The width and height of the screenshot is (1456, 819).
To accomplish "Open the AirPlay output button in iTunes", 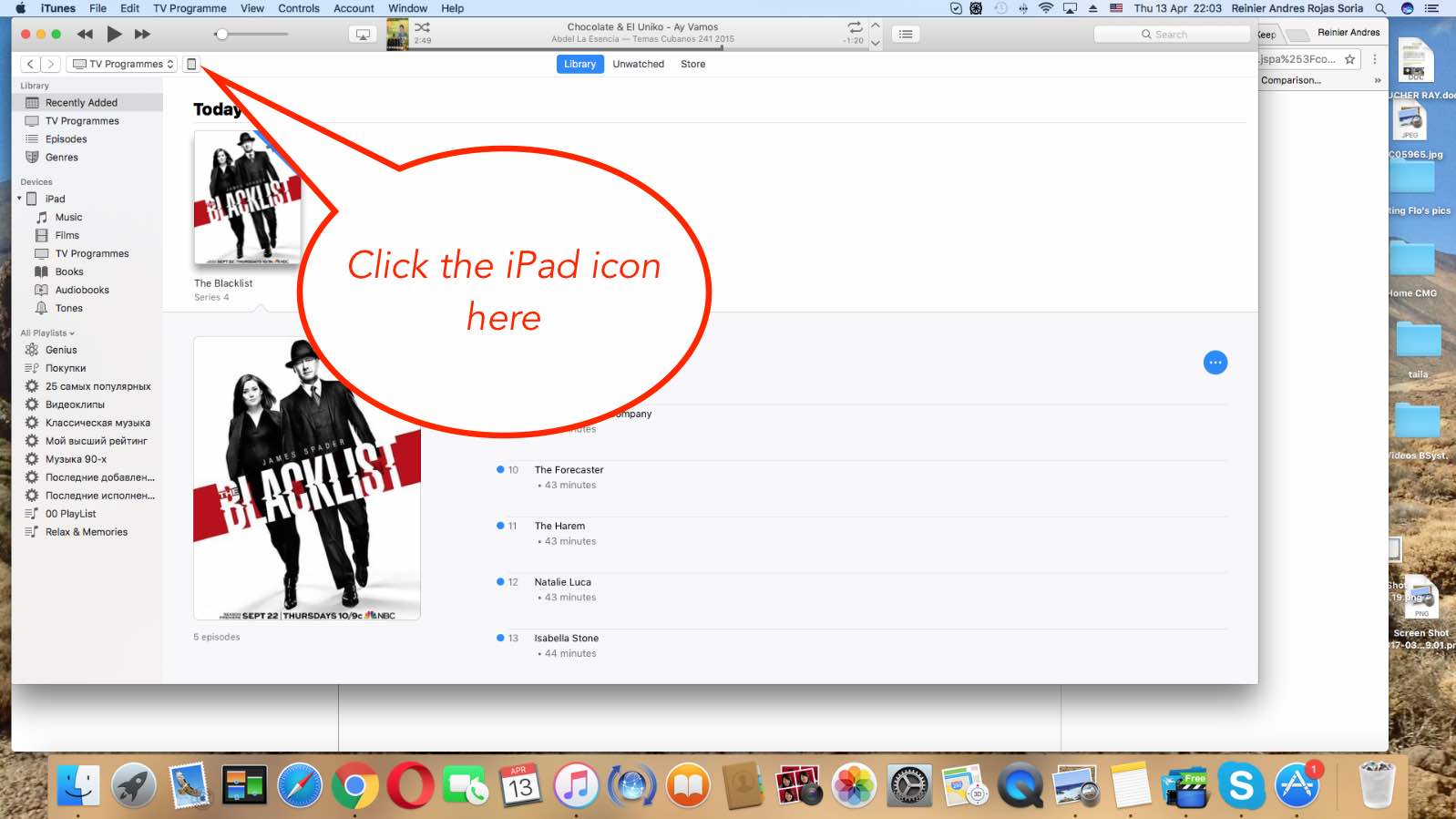I will point(363,35).
